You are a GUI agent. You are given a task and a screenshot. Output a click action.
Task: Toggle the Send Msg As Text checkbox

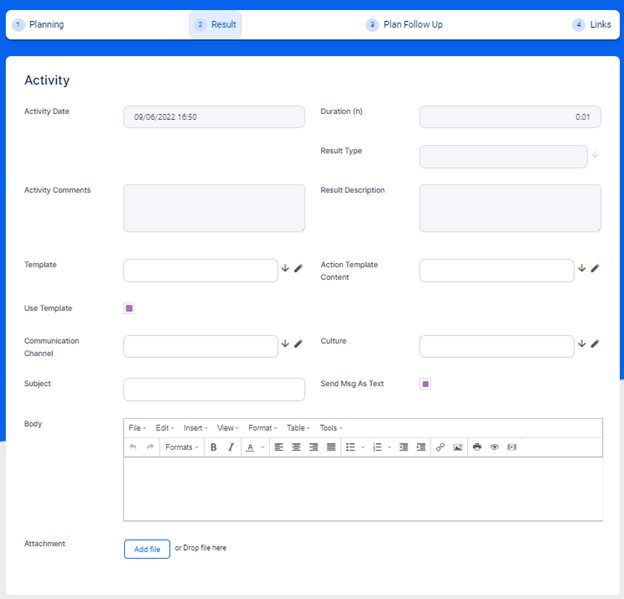tap(425, 384)
